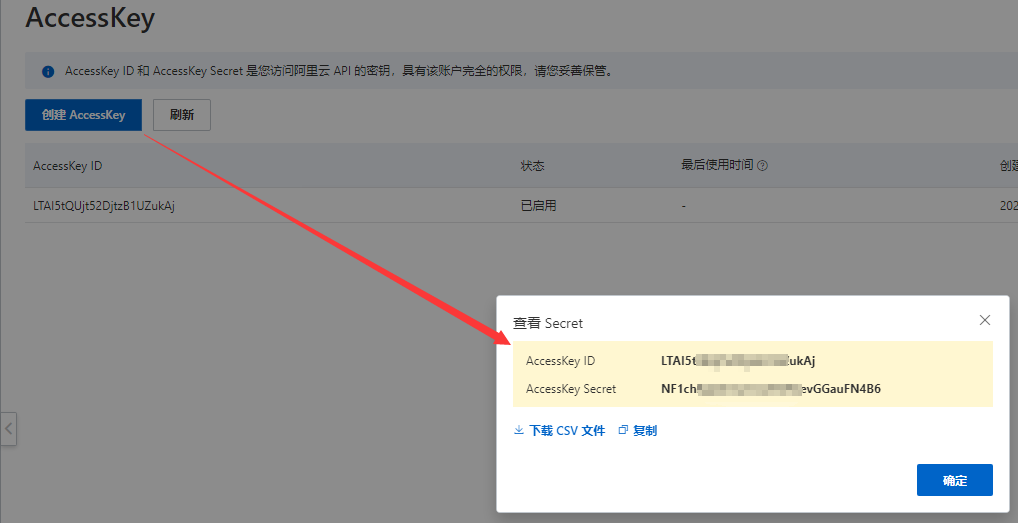Click the copy icon beside 复制
This screenshot has width=1018, height=523.
pyautogui.click(x=623, y=430)
